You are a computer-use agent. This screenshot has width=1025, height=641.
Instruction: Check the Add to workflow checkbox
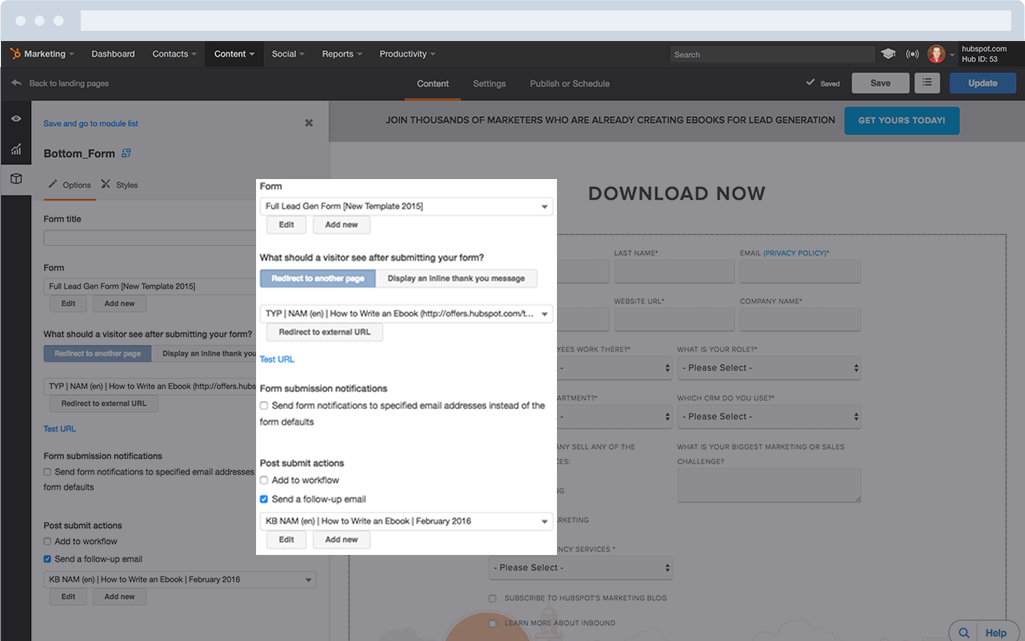[263, 480]
